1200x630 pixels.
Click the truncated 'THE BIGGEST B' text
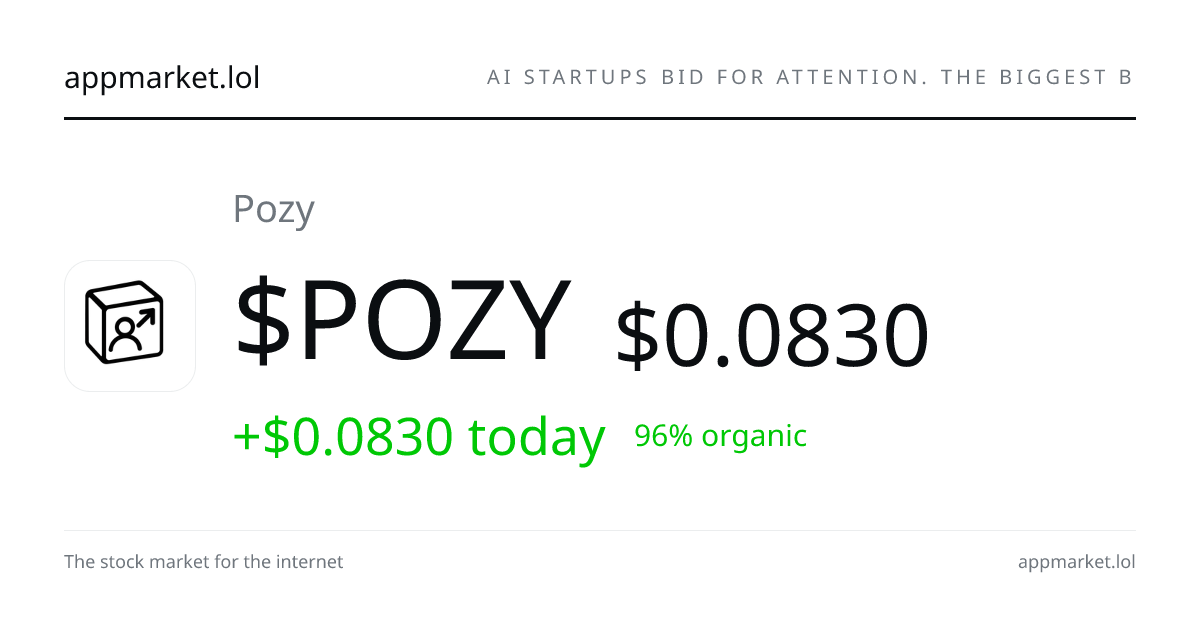[x=1037, y=77]
